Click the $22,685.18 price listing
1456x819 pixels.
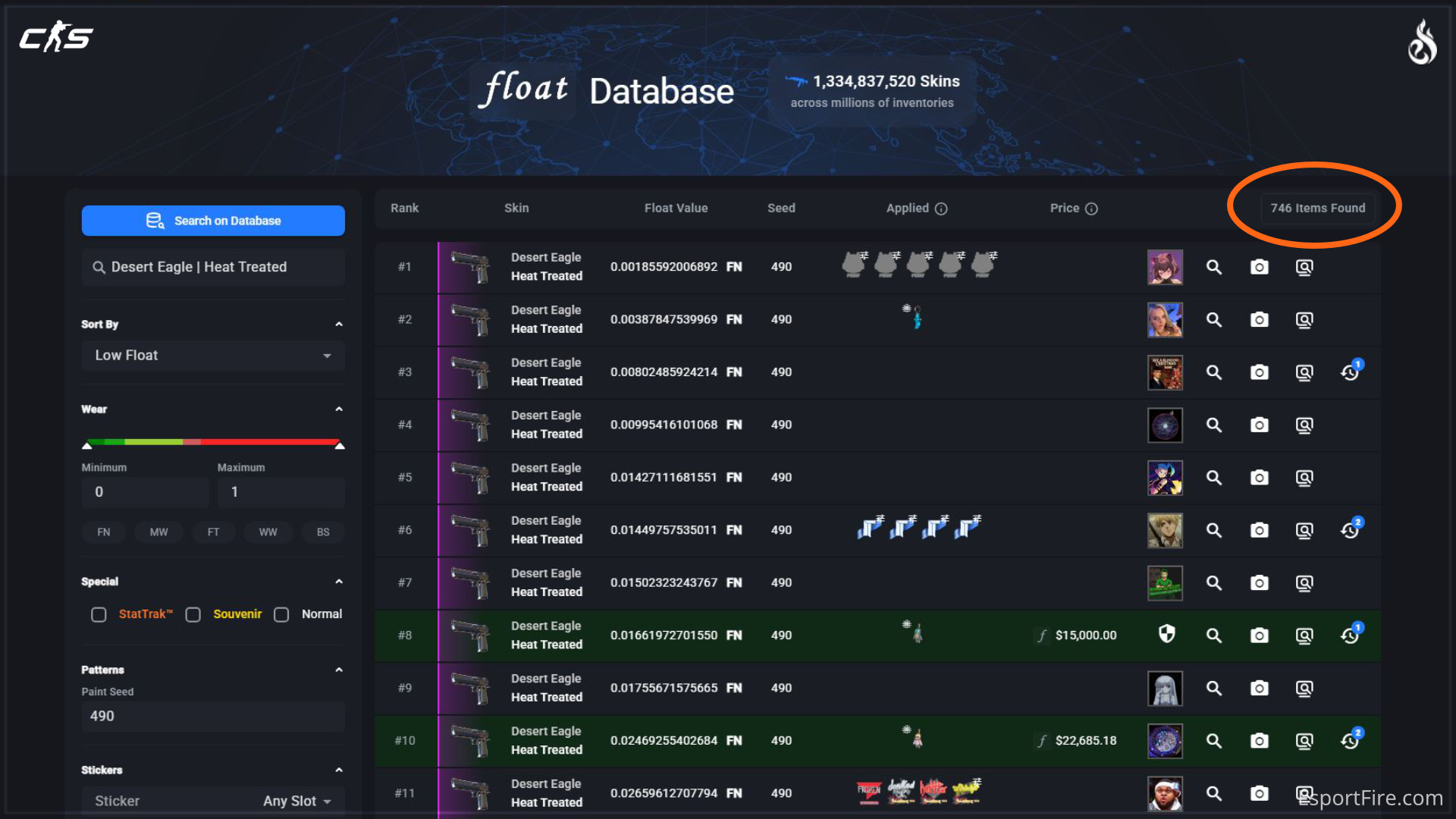click(1085, 741)
